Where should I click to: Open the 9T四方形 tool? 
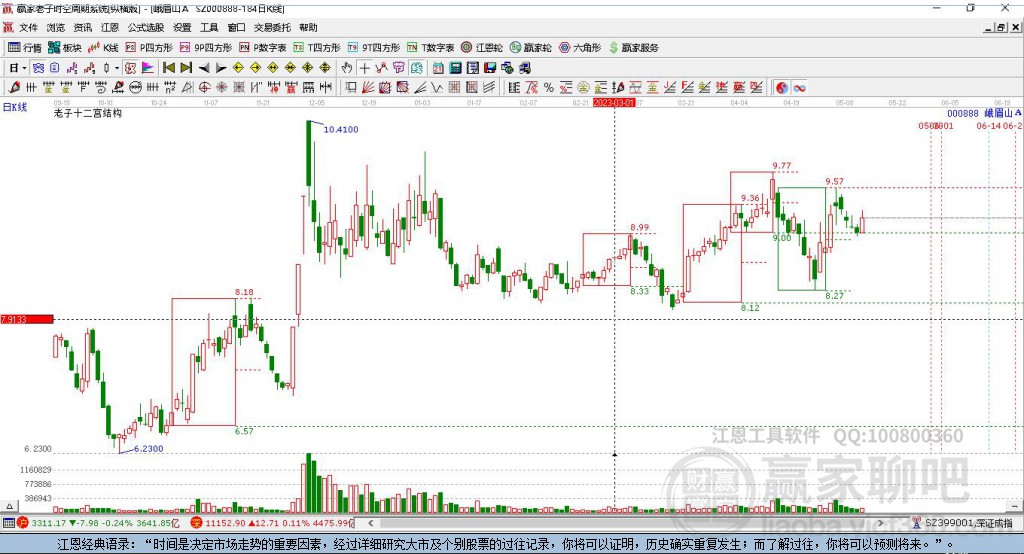tap(374, 48)
